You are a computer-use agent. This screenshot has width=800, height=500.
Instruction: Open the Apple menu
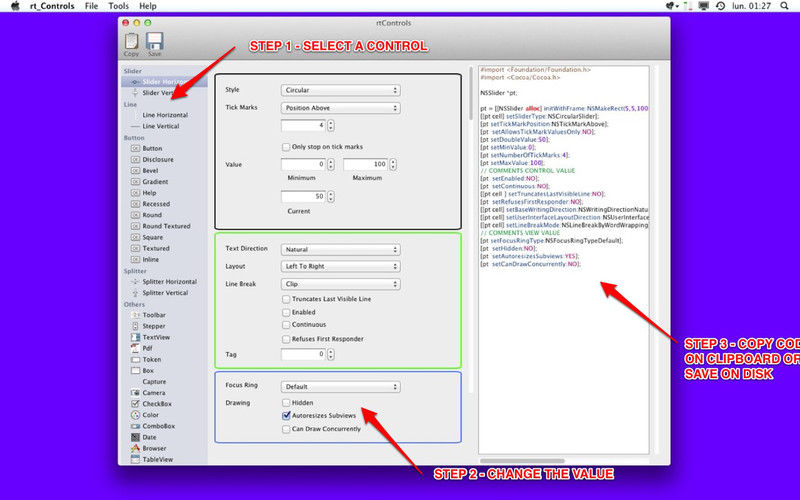(x=15, y=6)
